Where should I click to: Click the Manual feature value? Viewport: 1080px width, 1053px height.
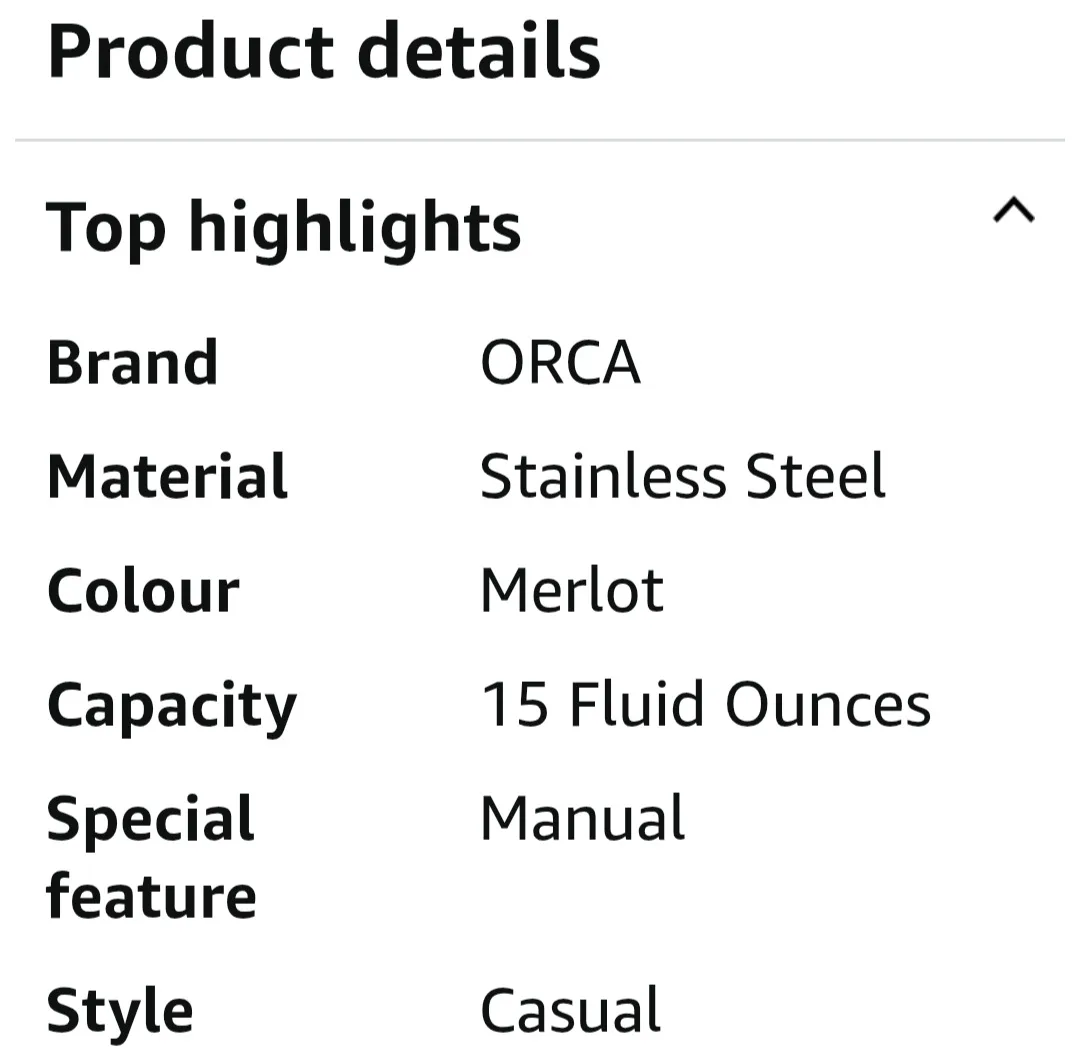coord(582,818)
